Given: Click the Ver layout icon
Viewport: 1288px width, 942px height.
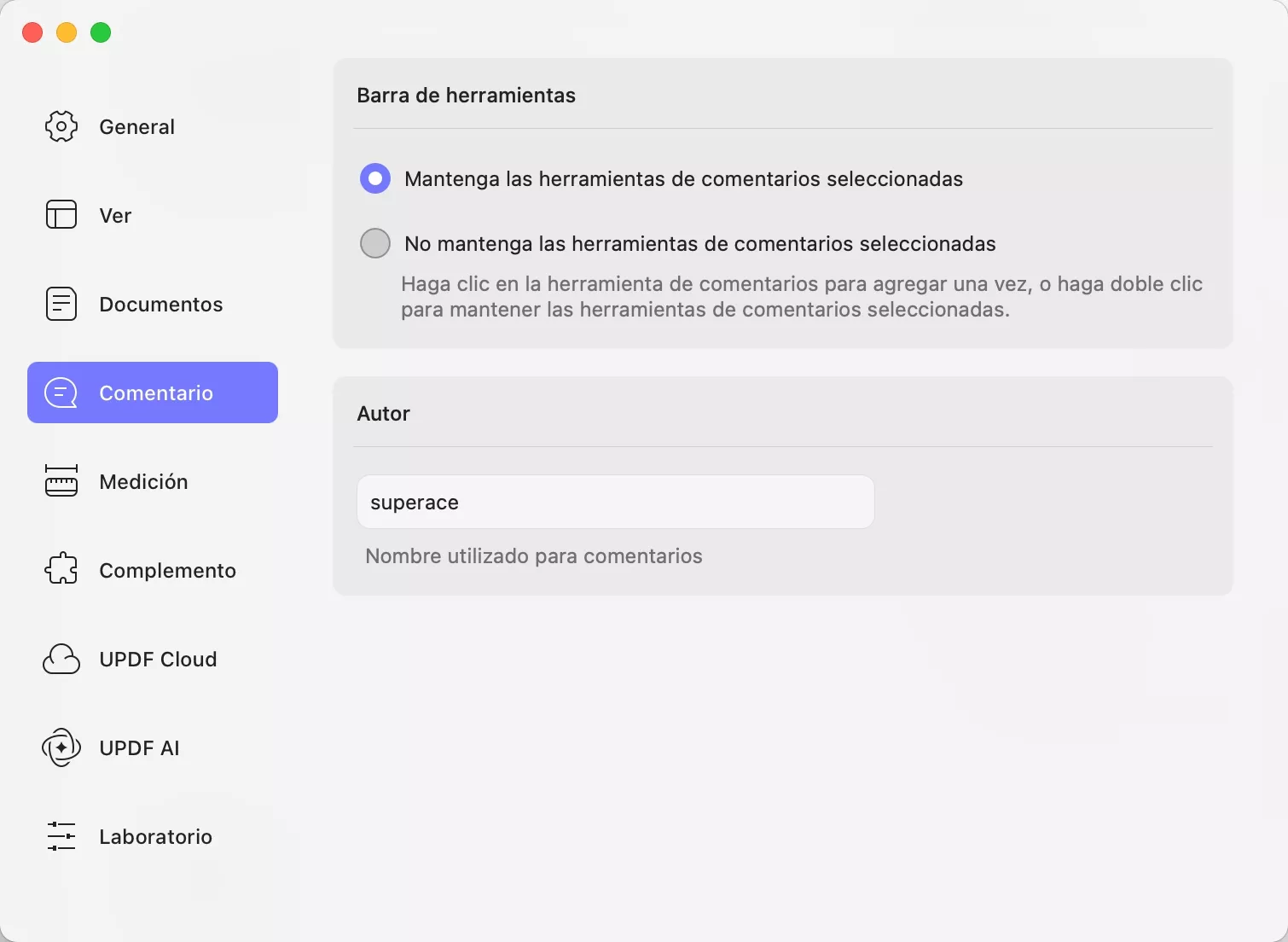Looking at the screenshot, I should tap(61, 215).
